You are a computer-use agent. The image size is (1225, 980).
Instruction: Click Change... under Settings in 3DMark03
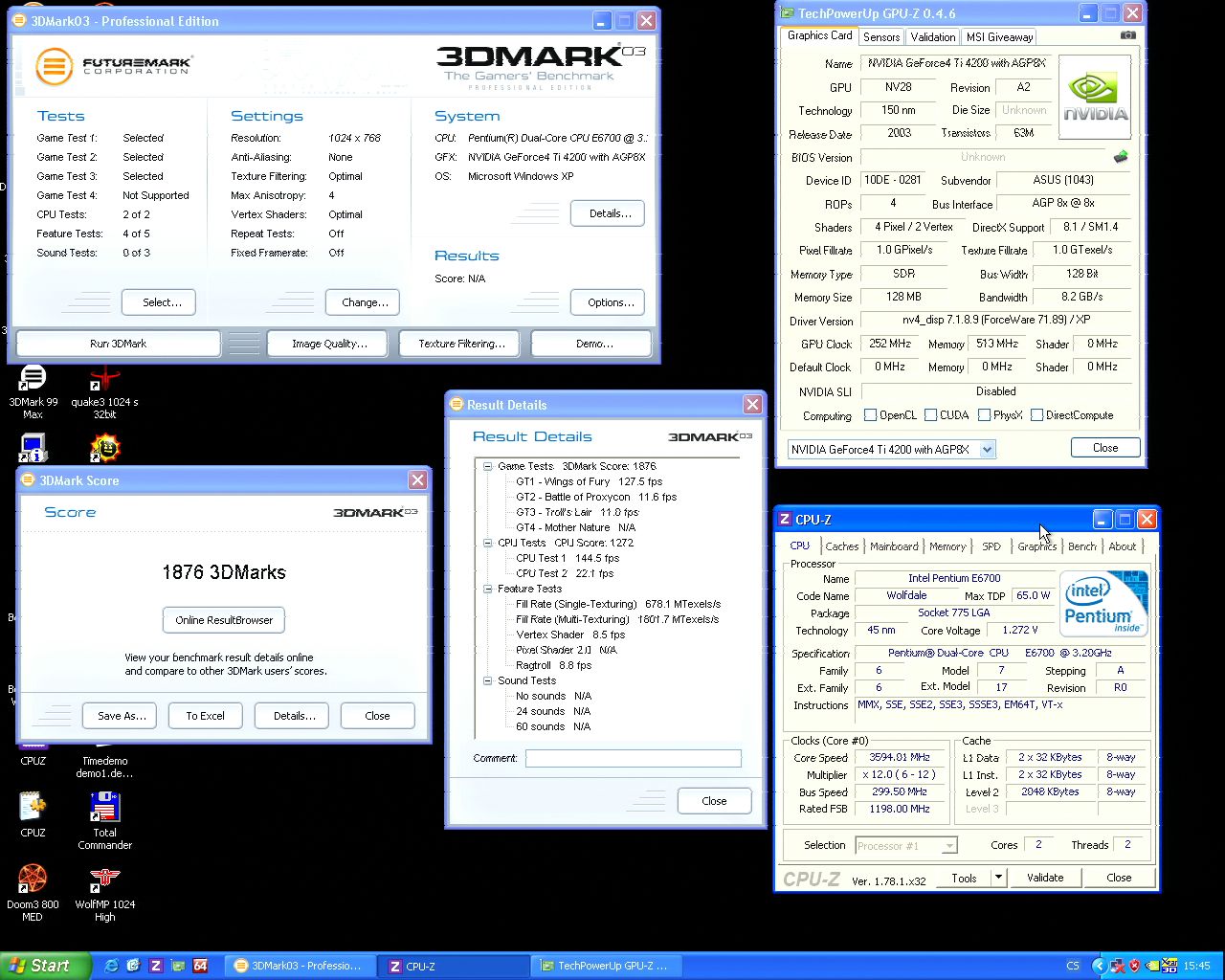[365, 302]
